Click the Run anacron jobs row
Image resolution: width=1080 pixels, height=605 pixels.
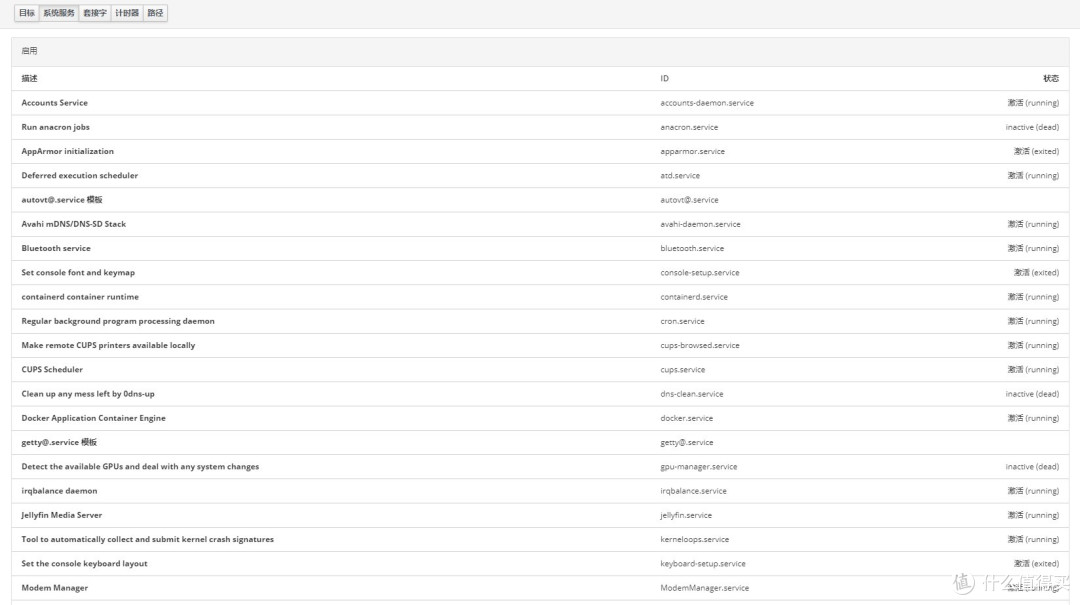point(56,127)
